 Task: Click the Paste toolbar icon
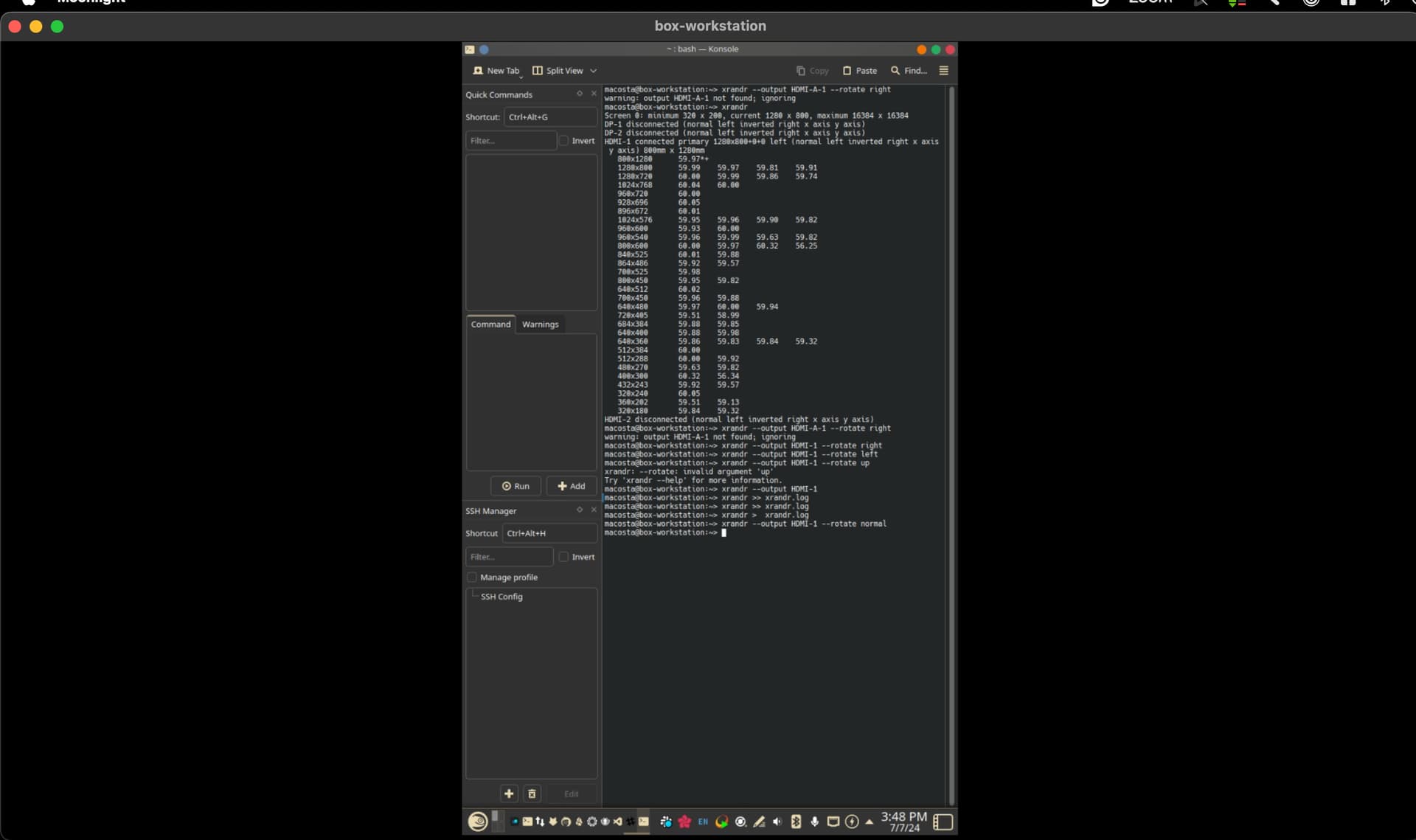[x=860, y=71]
